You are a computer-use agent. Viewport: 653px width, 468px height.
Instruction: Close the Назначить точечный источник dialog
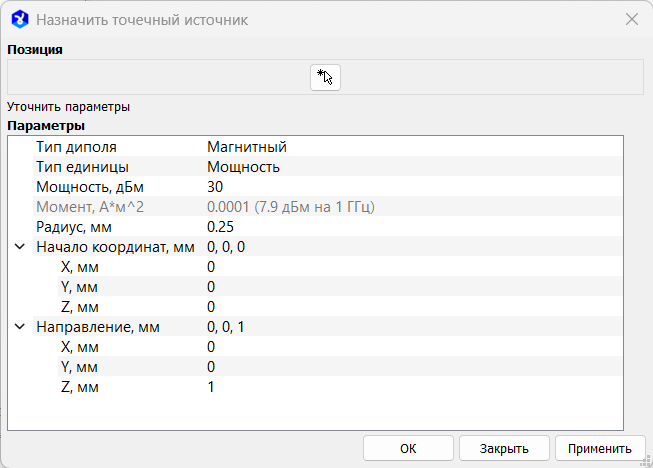click(x=631, y=19)
